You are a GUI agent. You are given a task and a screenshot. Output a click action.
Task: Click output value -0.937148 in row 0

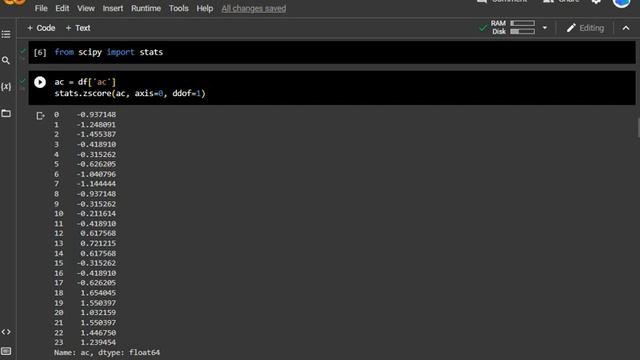[x=96, y=115]
